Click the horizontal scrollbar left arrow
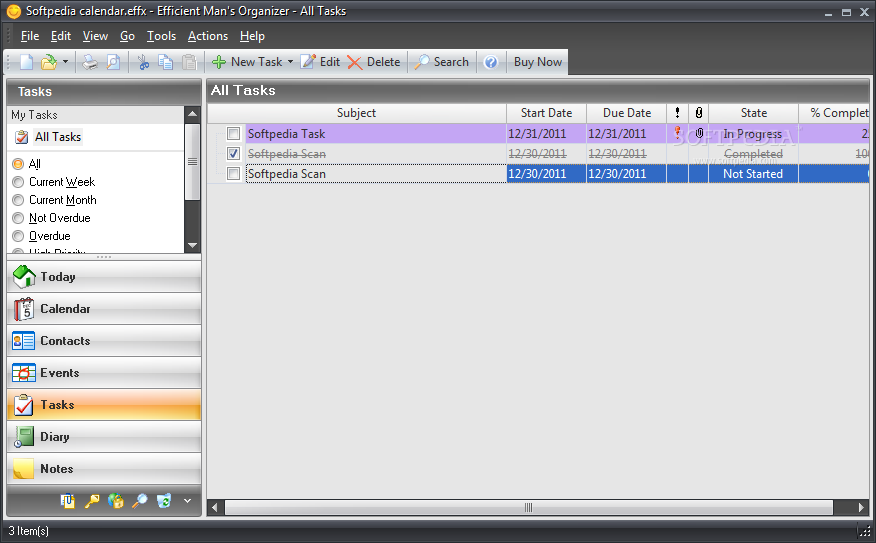This screenshot has height=543, width=876. point(215,507)
